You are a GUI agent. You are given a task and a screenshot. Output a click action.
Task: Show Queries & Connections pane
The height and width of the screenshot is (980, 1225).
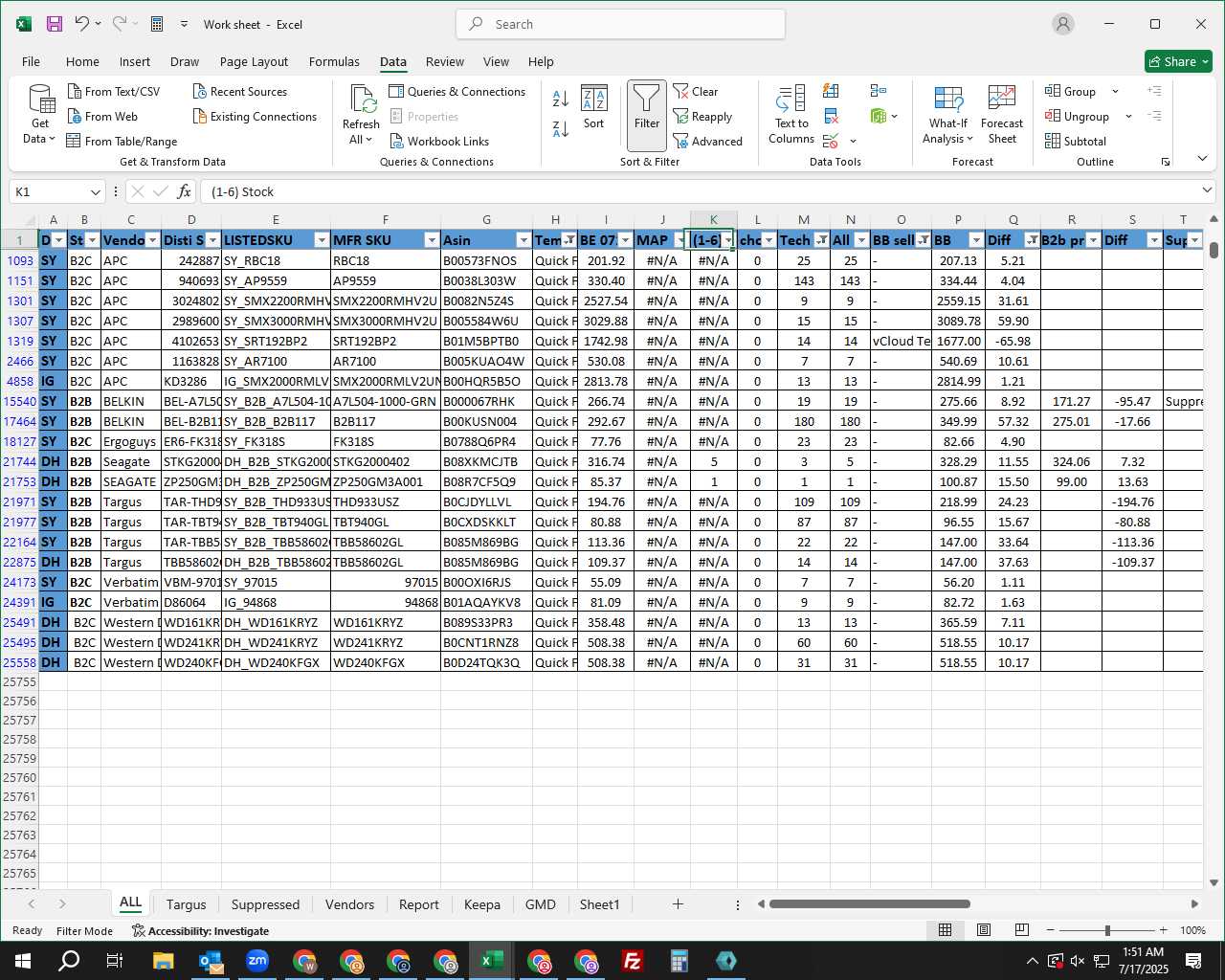pos(457,91)
